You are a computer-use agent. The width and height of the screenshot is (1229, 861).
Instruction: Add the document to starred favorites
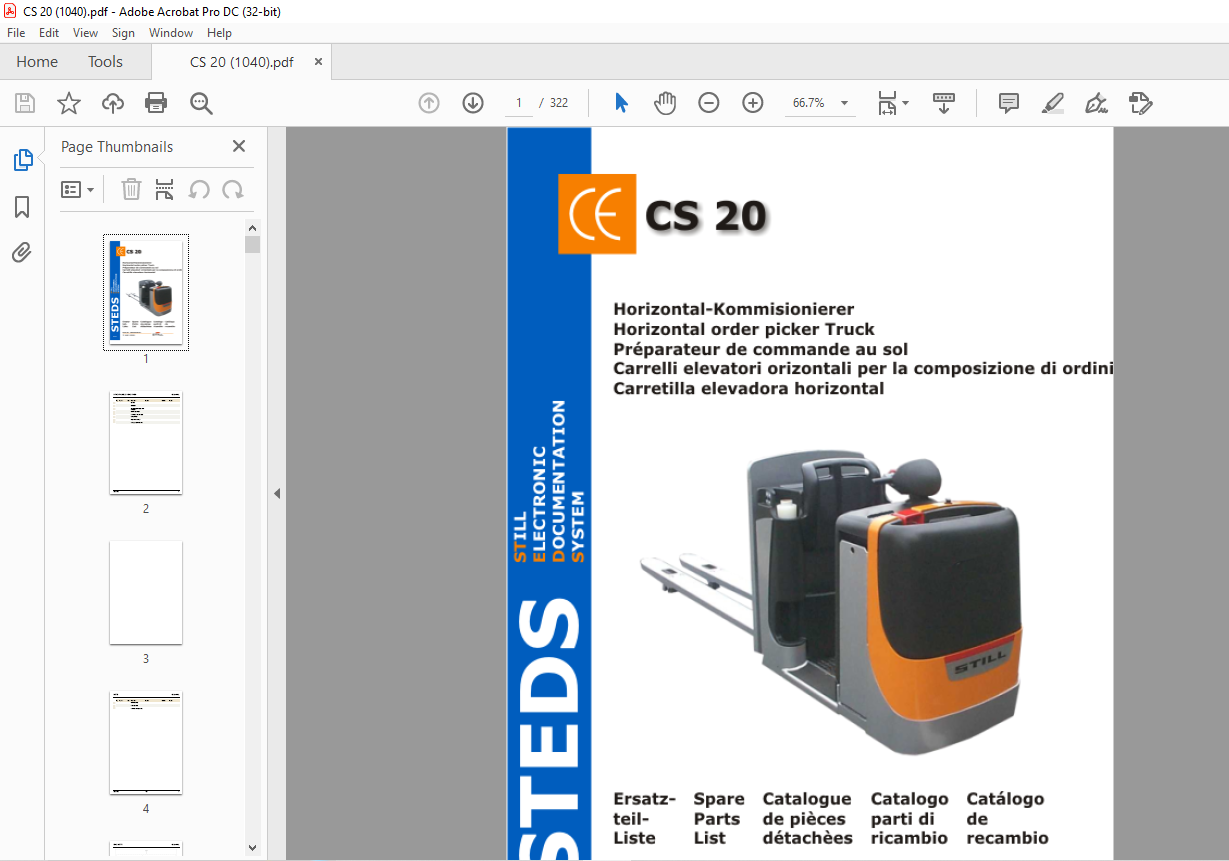coord(68,103)
